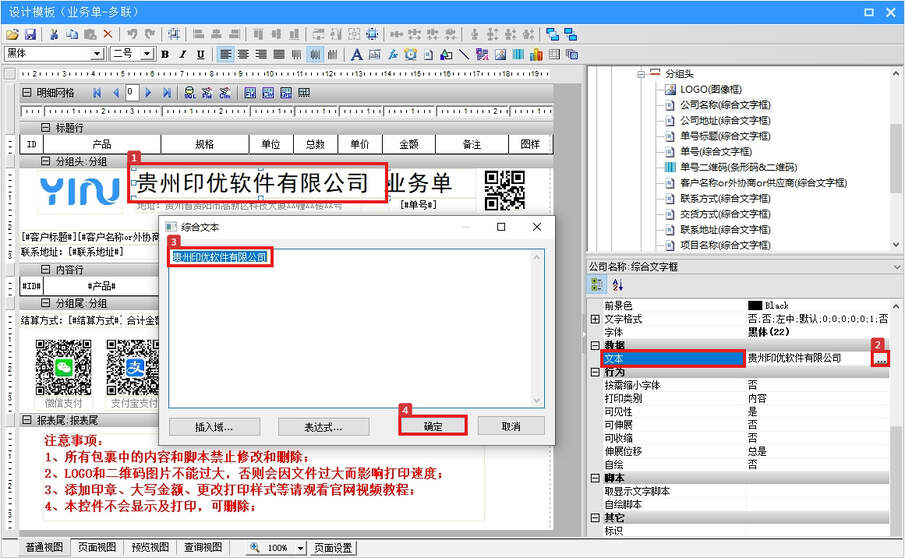905x558 pixels.
Task: Collapse the 脚本 property category
Action: 595,478
